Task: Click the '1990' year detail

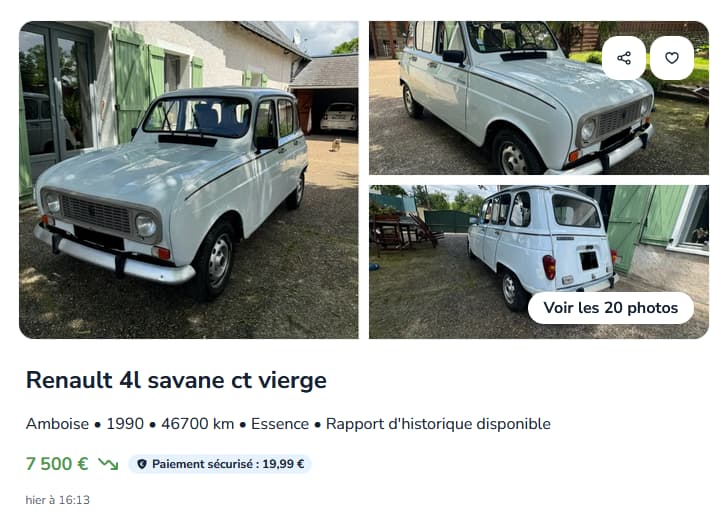Action: 125,424
